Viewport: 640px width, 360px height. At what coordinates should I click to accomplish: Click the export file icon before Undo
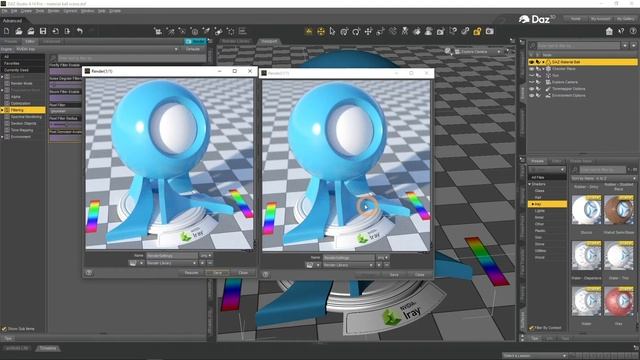click(x=67, y=31)
